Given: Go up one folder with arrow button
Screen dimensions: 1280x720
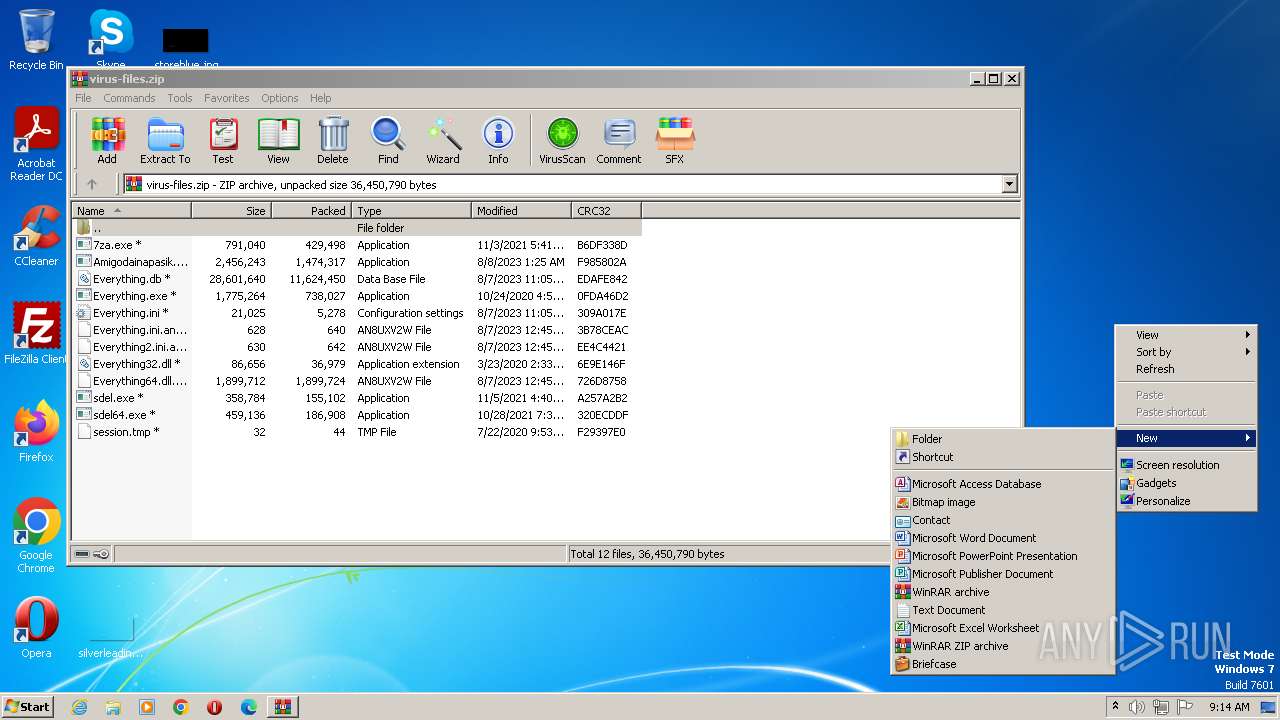Looking at the screenshot, I should point(92,184).
